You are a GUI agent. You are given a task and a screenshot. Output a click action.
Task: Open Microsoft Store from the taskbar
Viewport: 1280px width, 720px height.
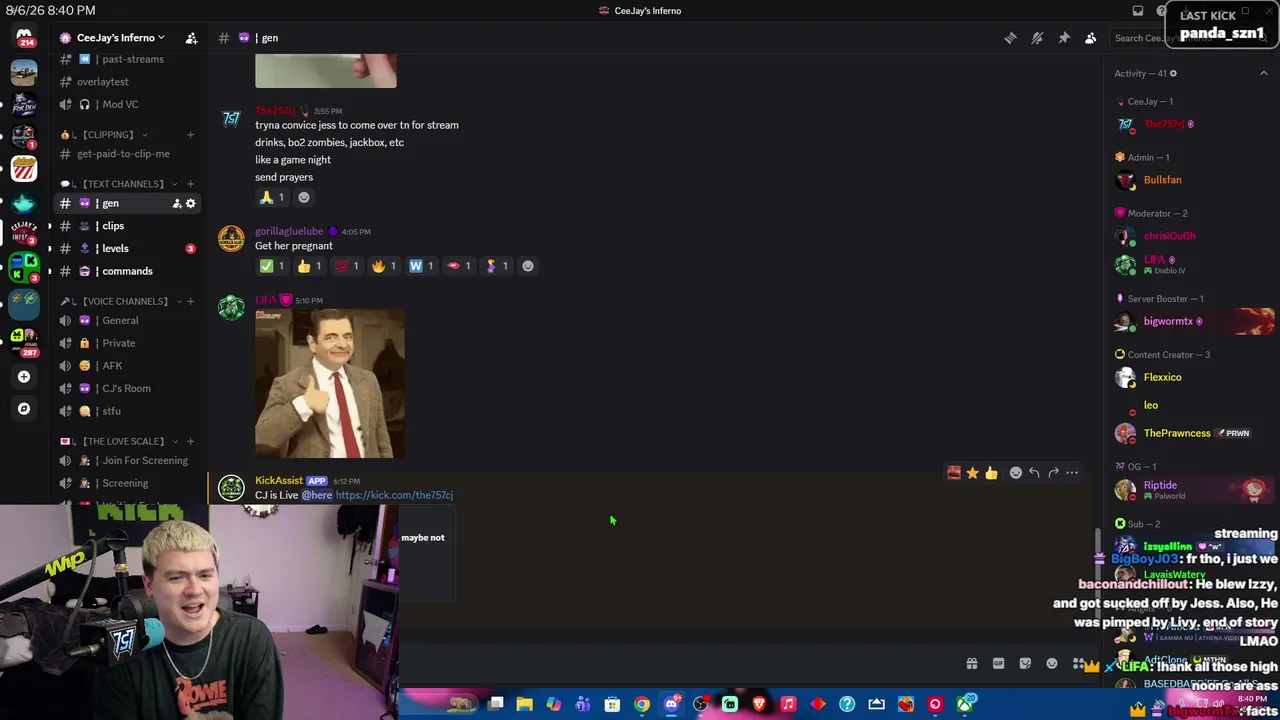(x=612, y=705)
